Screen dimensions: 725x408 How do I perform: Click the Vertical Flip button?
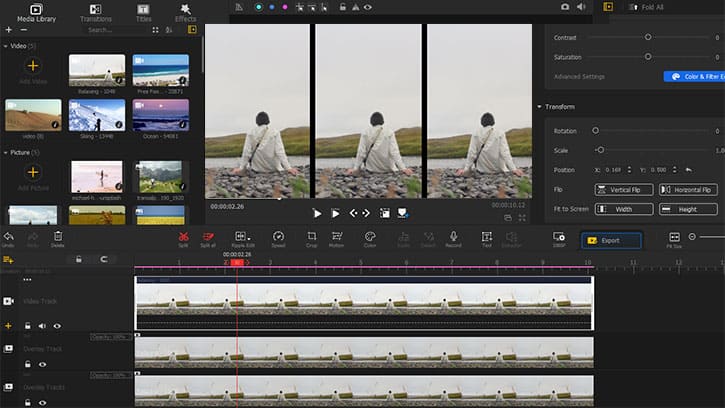pos(624,190)
